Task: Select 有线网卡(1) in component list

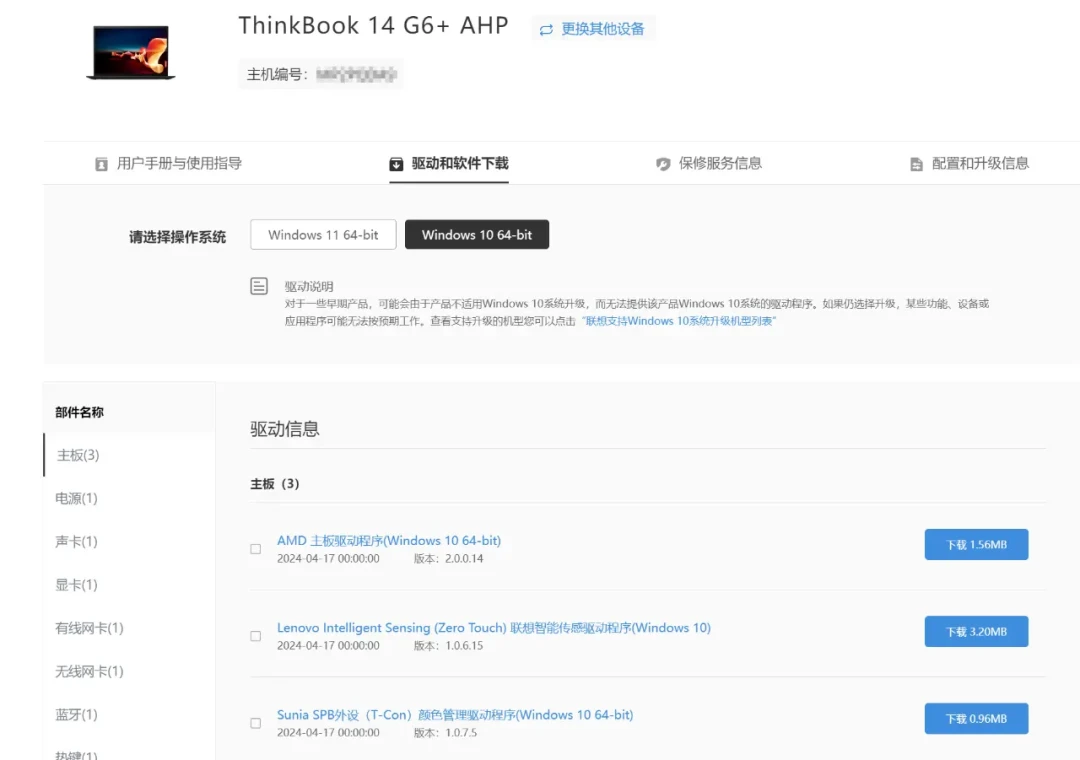Action: [90, 628]
